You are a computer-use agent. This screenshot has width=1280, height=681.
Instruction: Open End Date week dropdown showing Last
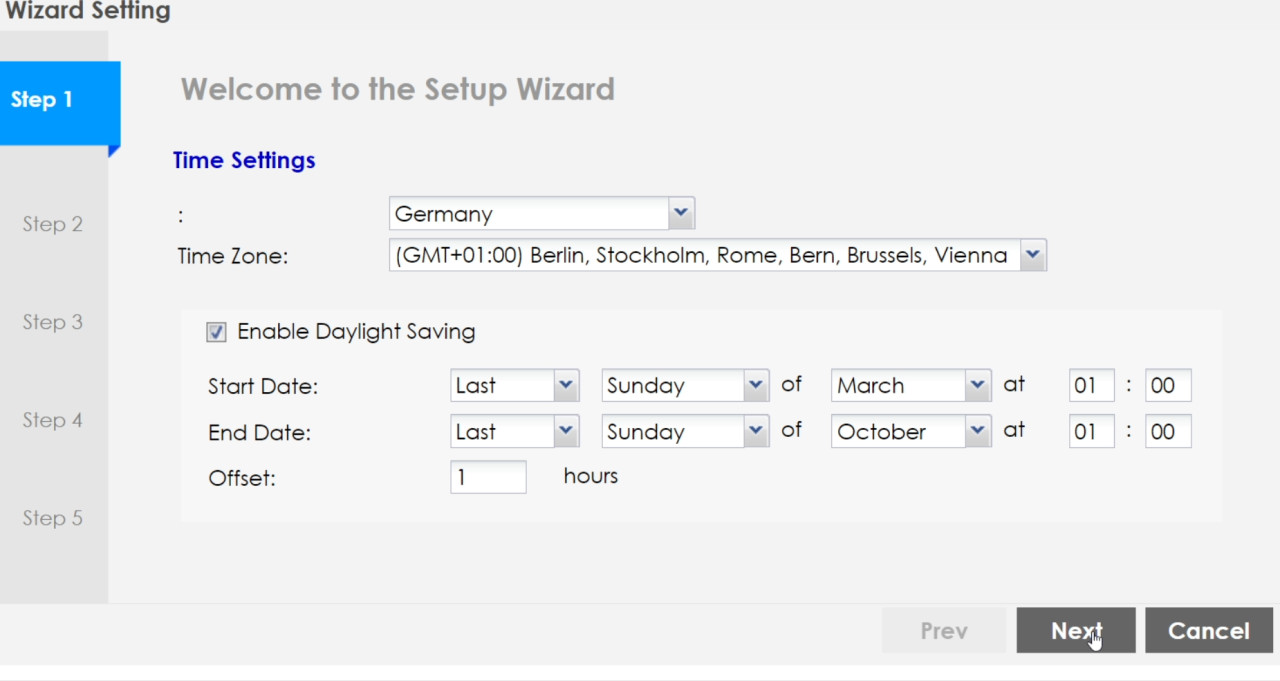click(x=514, y=432)
